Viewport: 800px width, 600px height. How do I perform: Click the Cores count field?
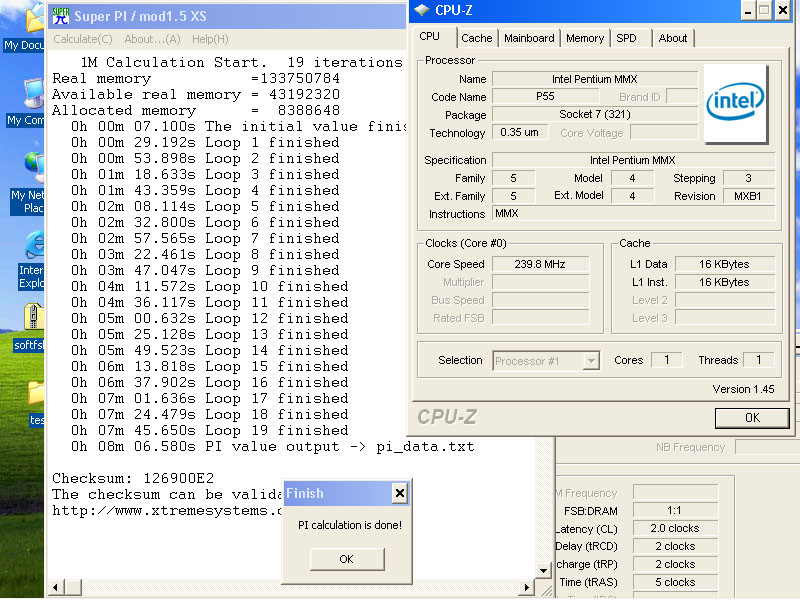tap(667, 360)
